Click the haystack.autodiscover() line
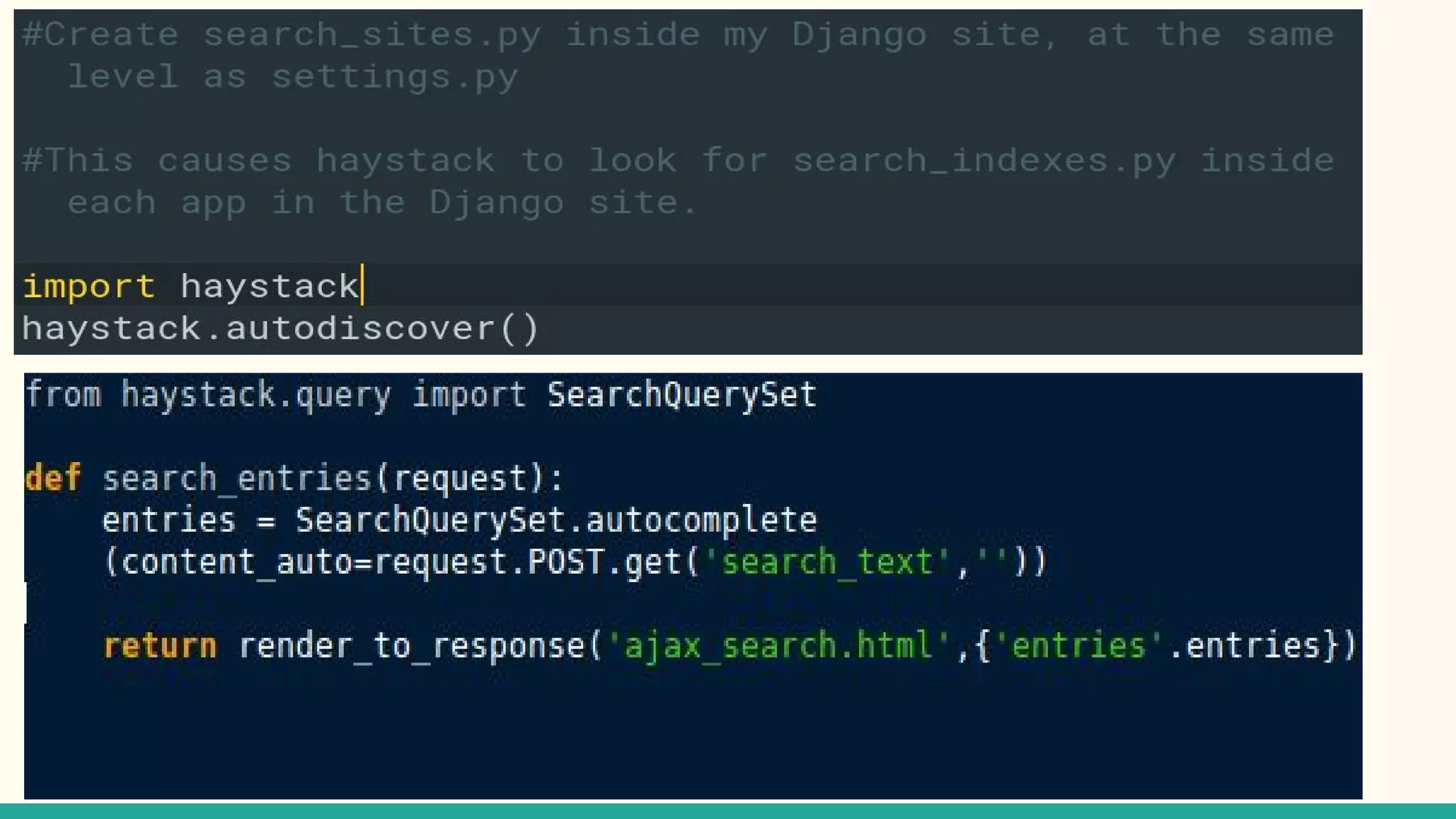1456x819 pixels. coord(280,328)
